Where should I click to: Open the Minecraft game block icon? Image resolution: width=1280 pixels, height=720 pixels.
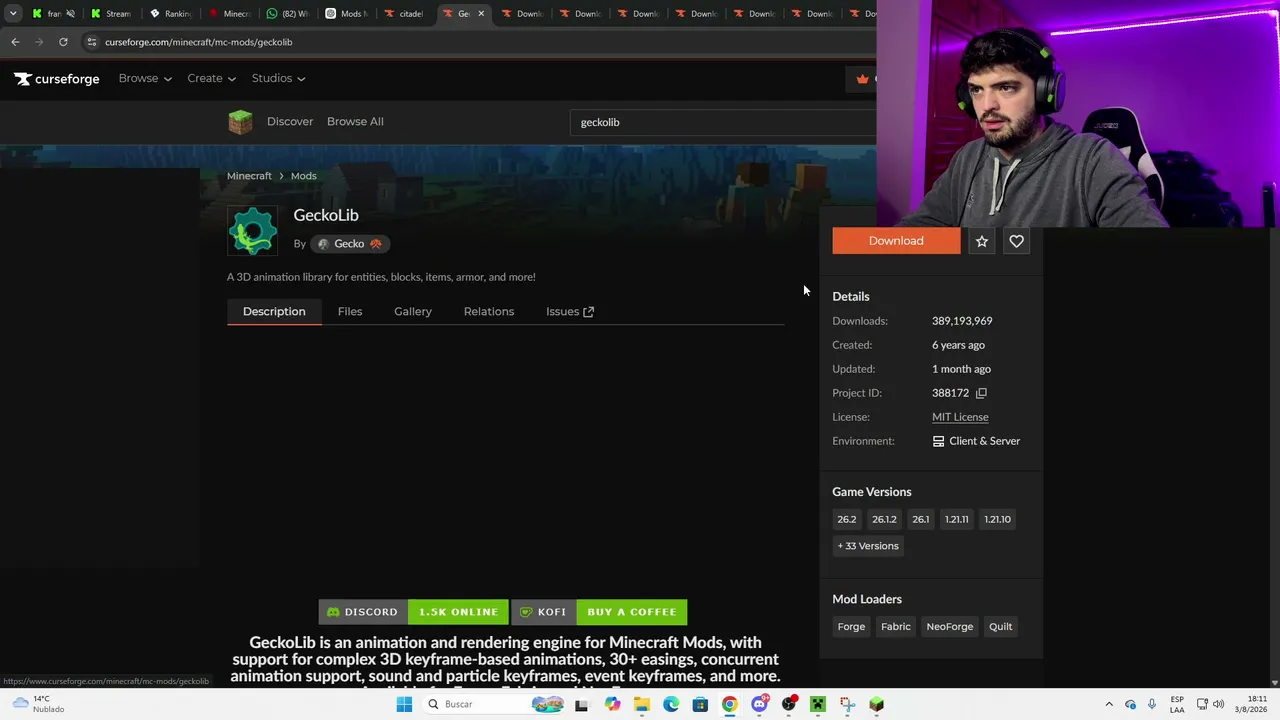point(240,122)
